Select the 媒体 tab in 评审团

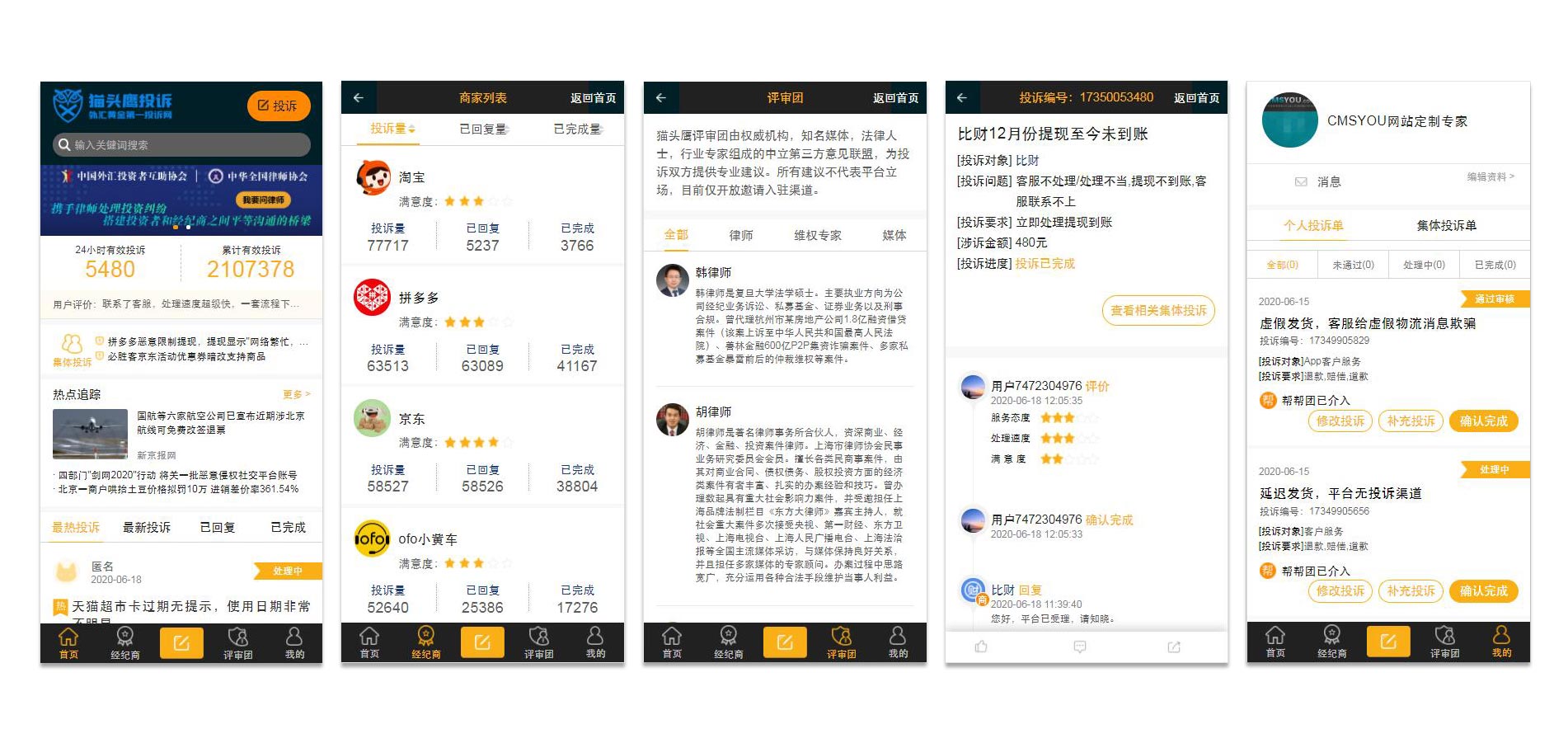click(x=894, y=235)
